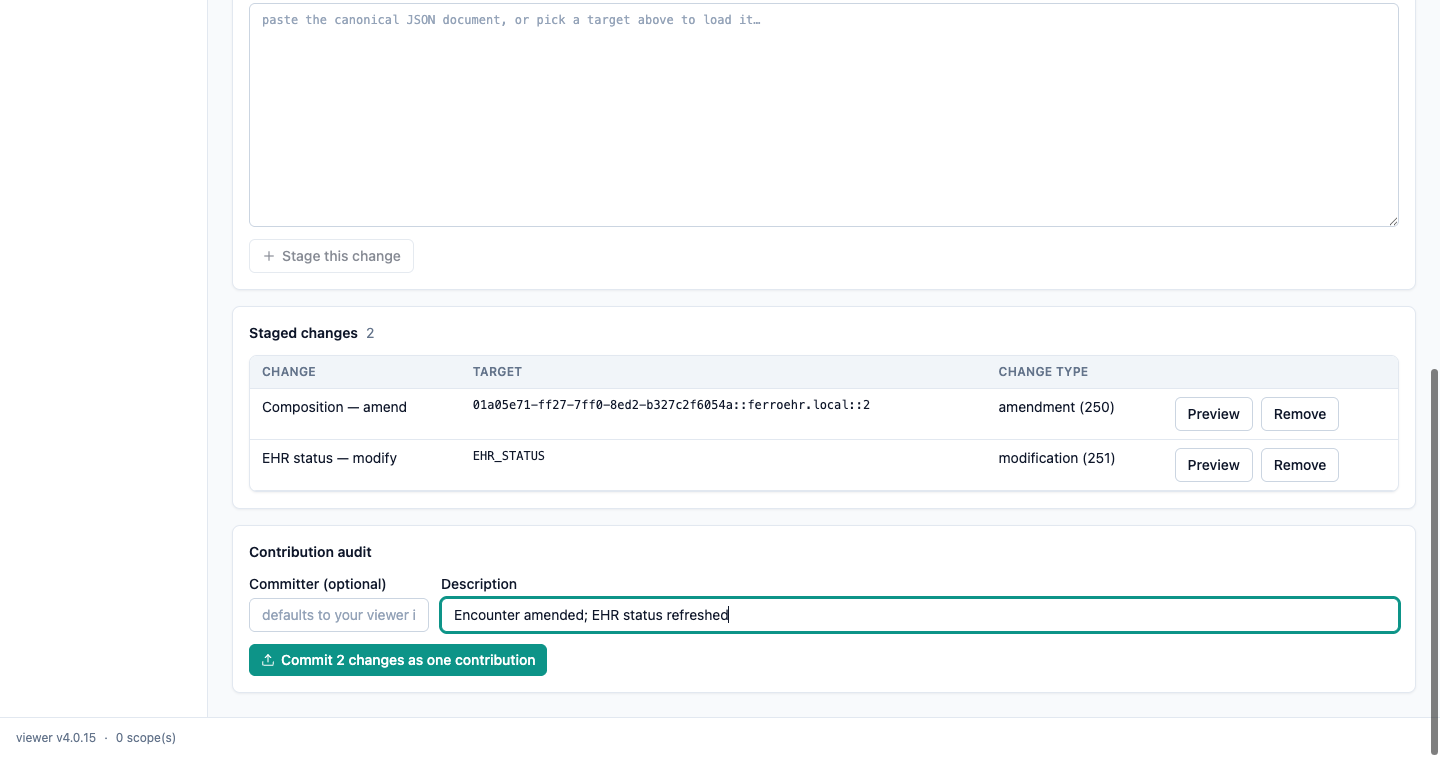Click the modification (251) change type cell

pyautogui.click(x=1056, y=458)
